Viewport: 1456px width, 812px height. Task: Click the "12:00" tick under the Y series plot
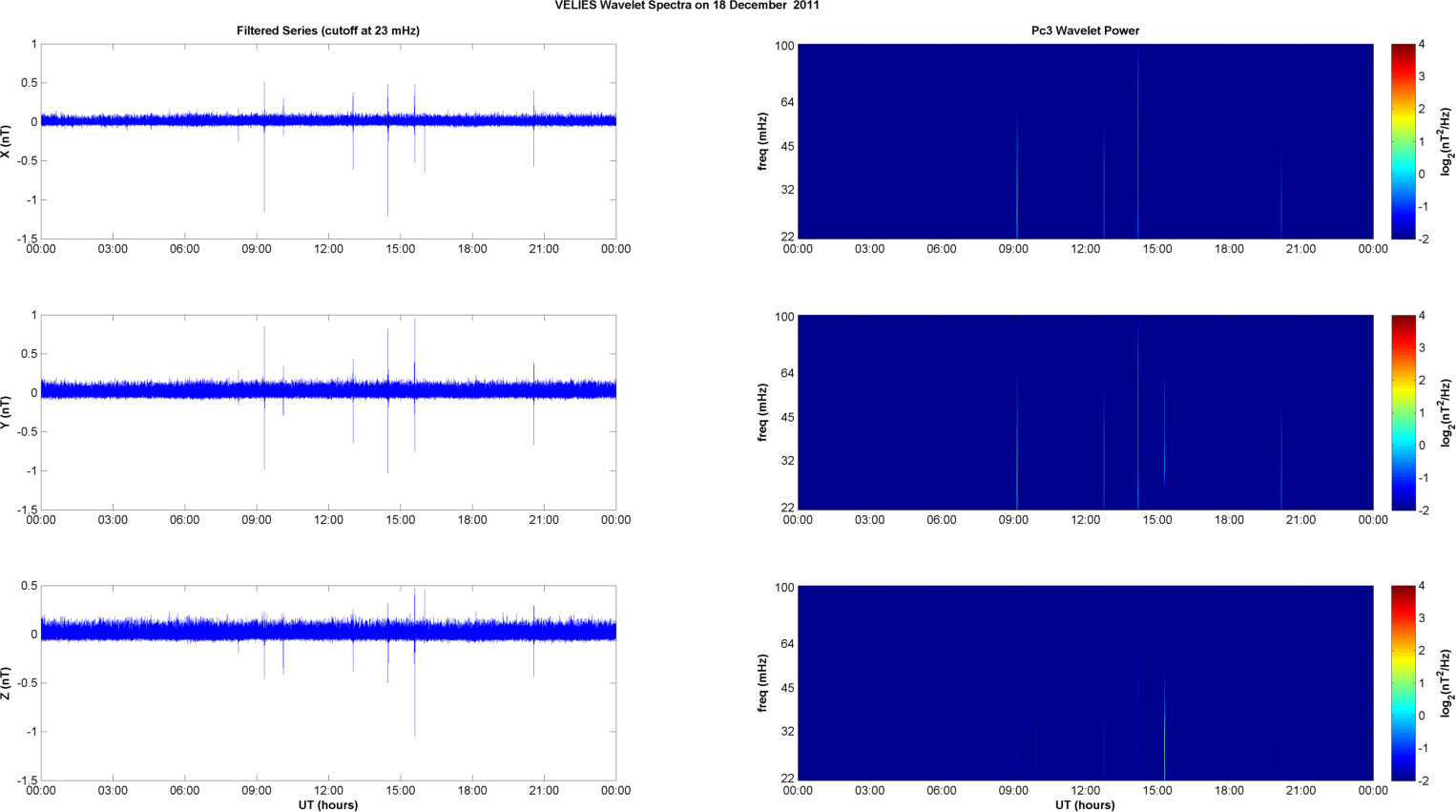pyautogui.click(x=328, y=520)
